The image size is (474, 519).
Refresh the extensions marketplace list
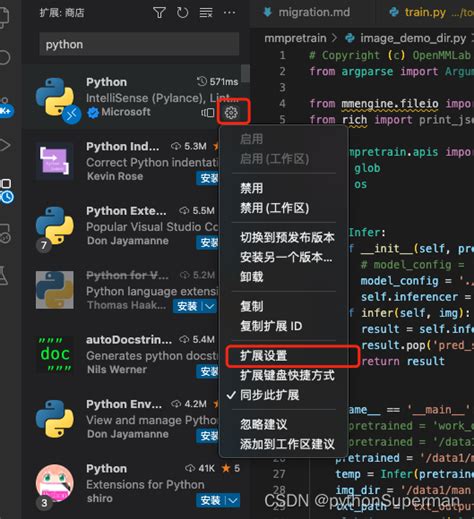182,13
